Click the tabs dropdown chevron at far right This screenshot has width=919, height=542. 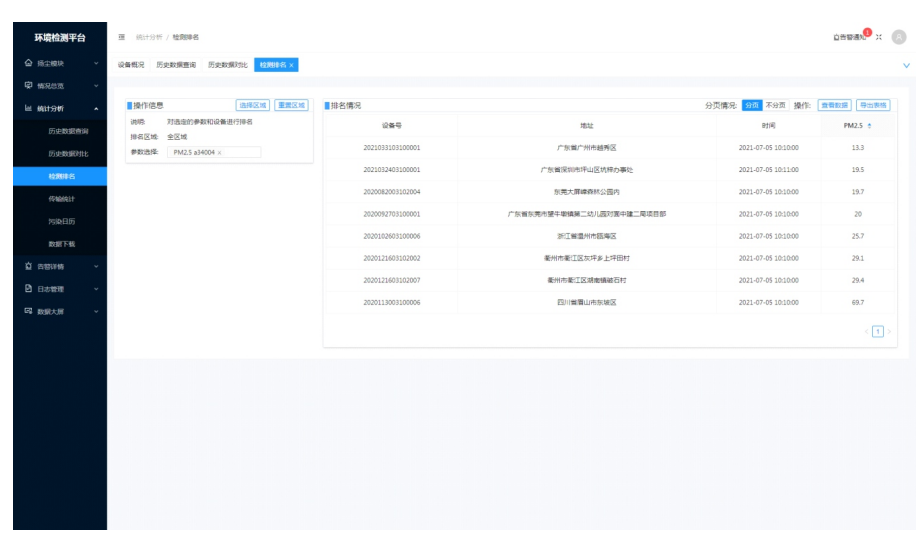click(x=906, y=65)
